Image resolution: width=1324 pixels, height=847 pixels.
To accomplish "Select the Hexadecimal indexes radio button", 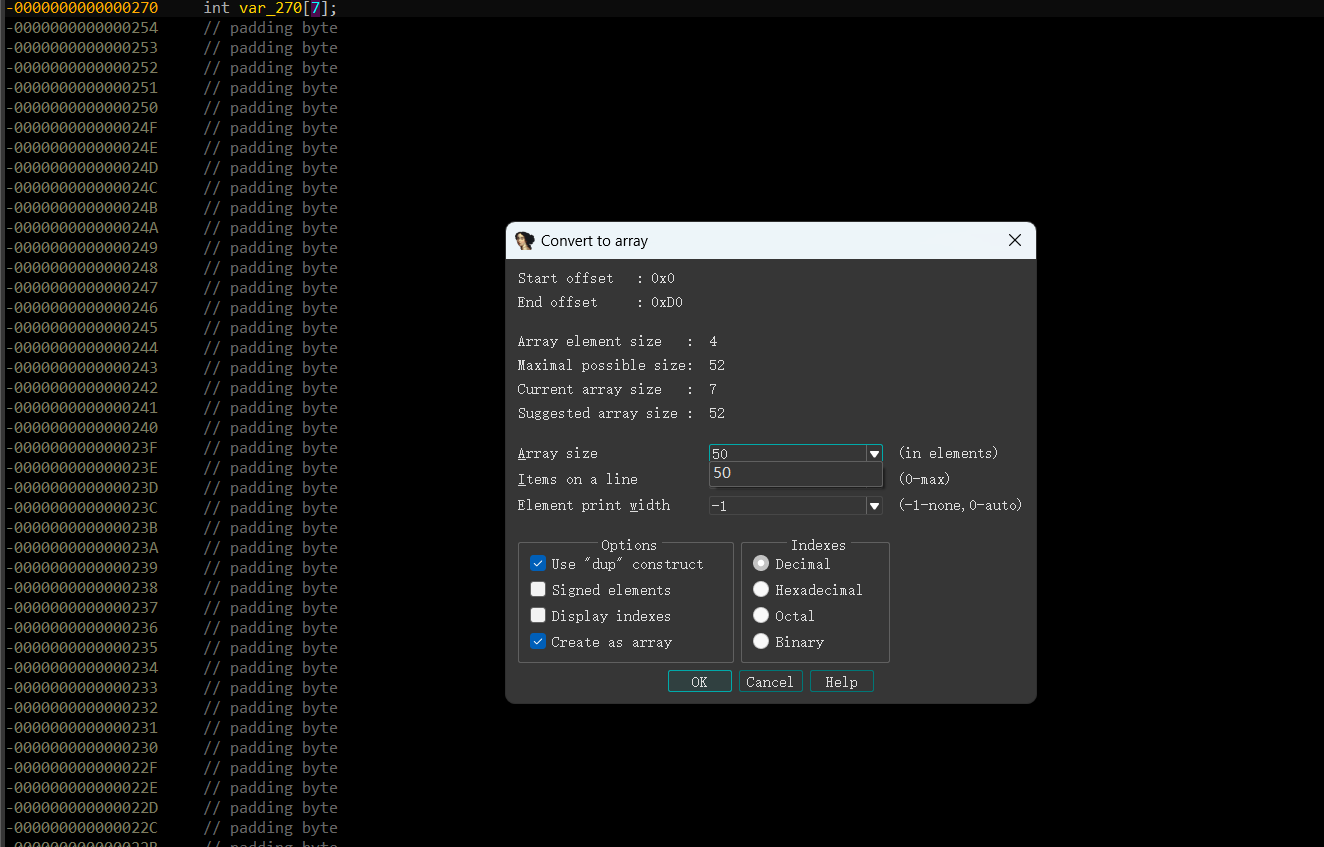I will [x=761, y=590].
